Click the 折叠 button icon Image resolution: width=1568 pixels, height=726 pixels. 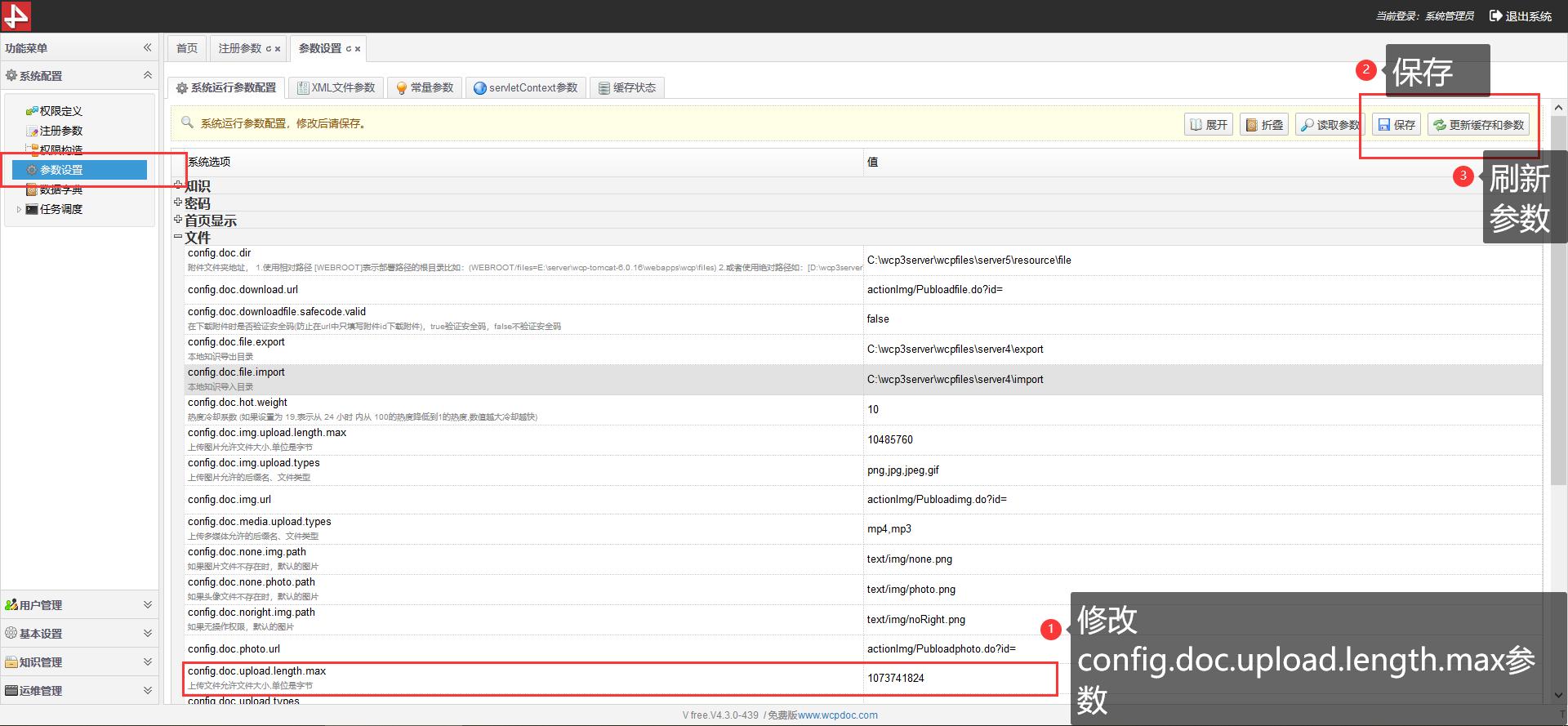(x=1252, y=125)
